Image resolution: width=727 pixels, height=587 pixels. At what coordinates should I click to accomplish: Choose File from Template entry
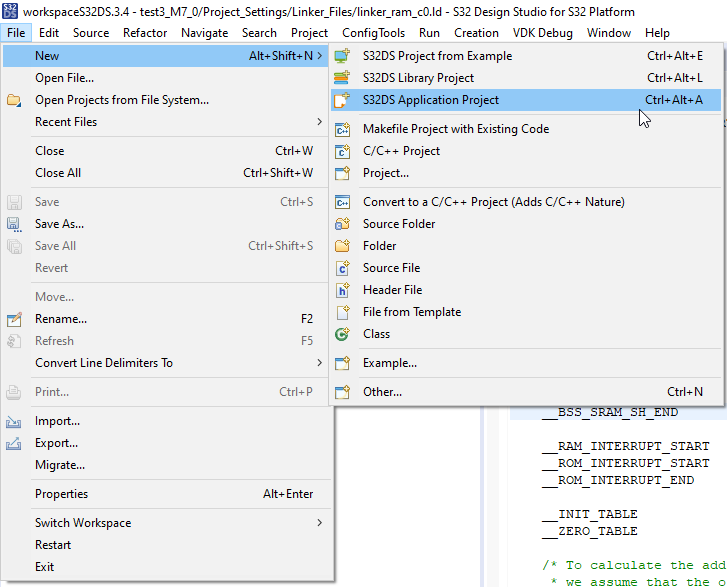[412, 312]
